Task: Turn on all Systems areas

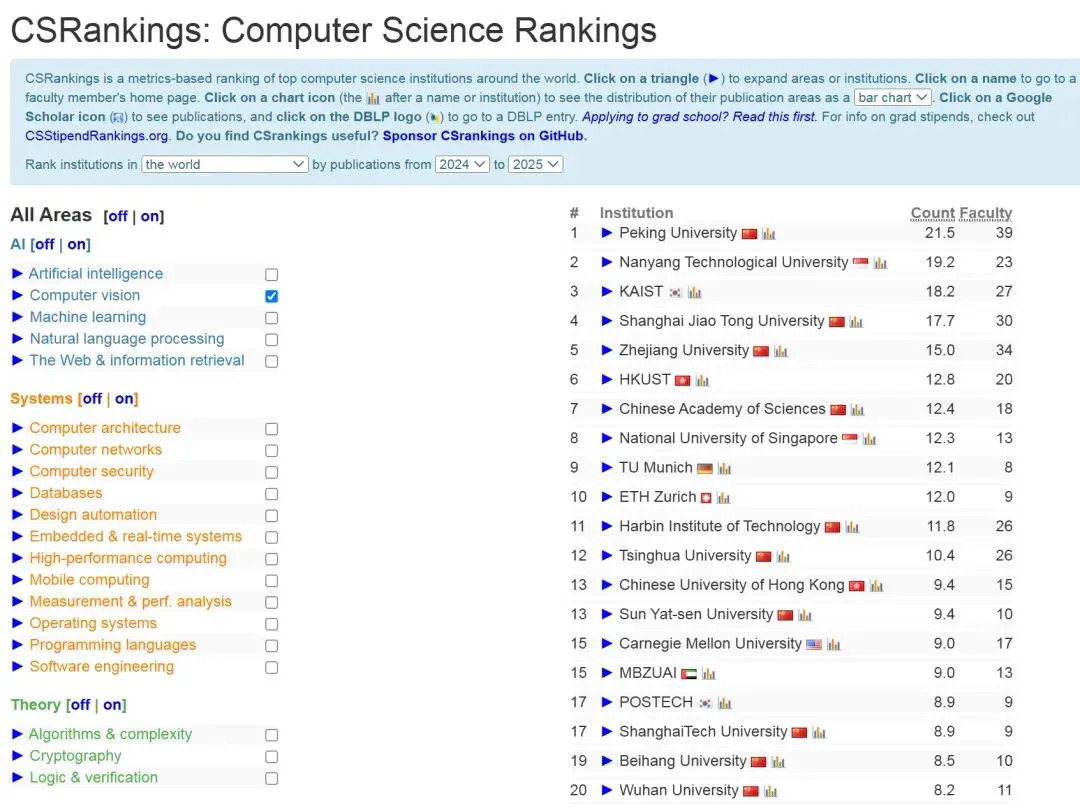Action: click(x=125, y=399)
